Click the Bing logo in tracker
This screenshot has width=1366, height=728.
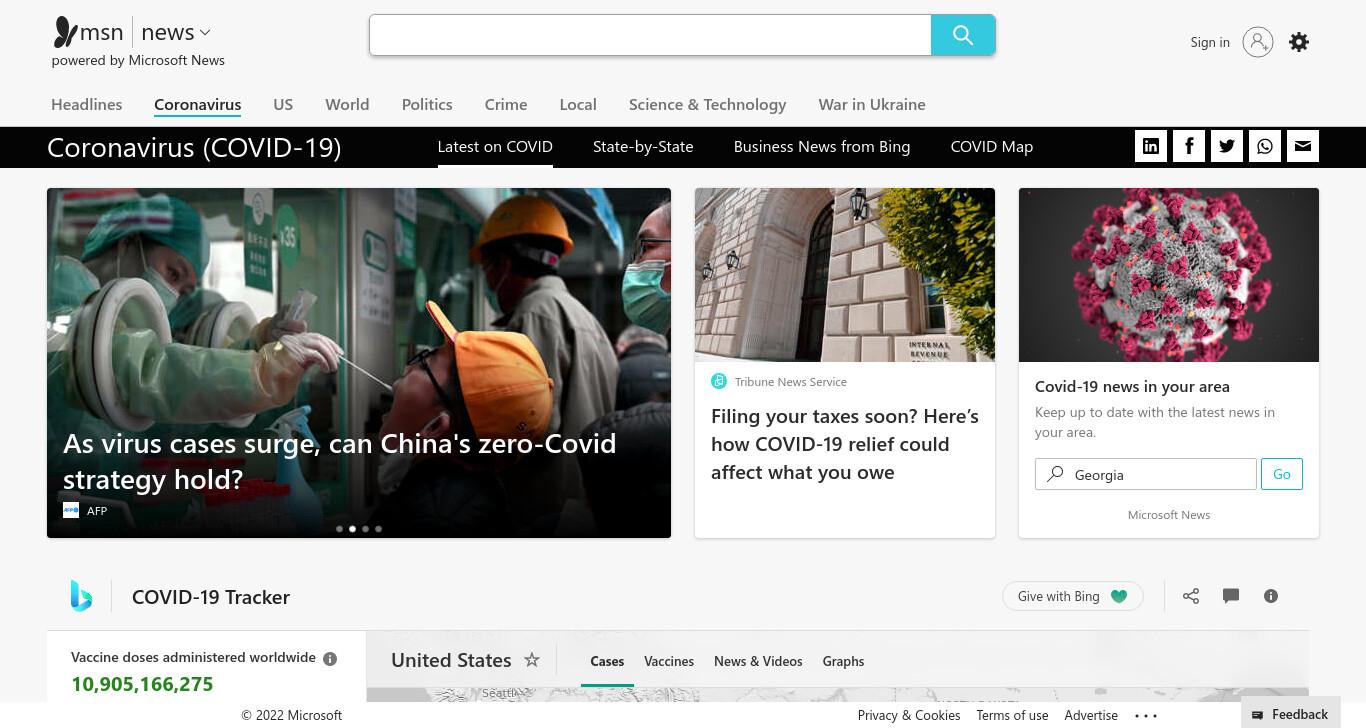coord(81,596)
